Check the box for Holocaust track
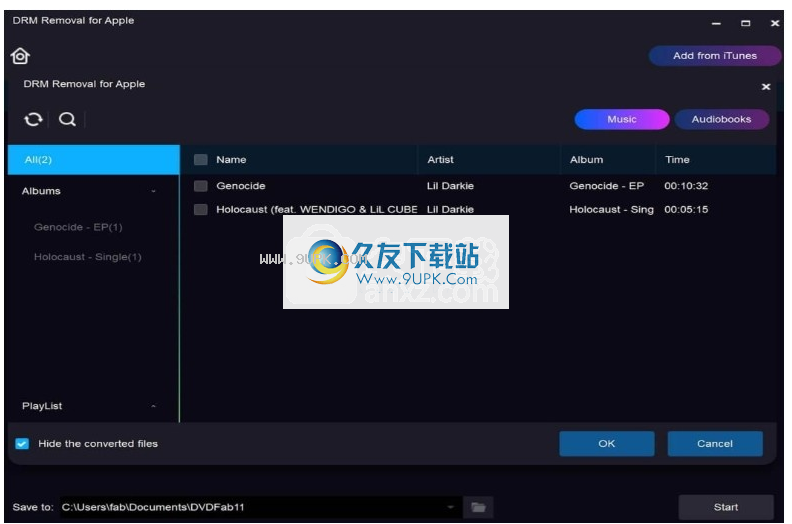792x524 pixels. [201, 209]
